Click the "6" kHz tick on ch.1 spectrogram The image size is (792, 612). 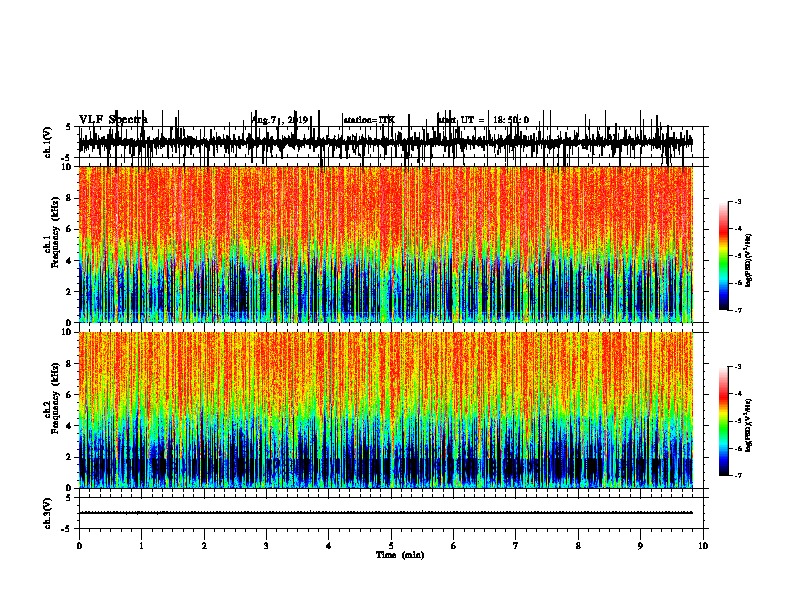69,230
